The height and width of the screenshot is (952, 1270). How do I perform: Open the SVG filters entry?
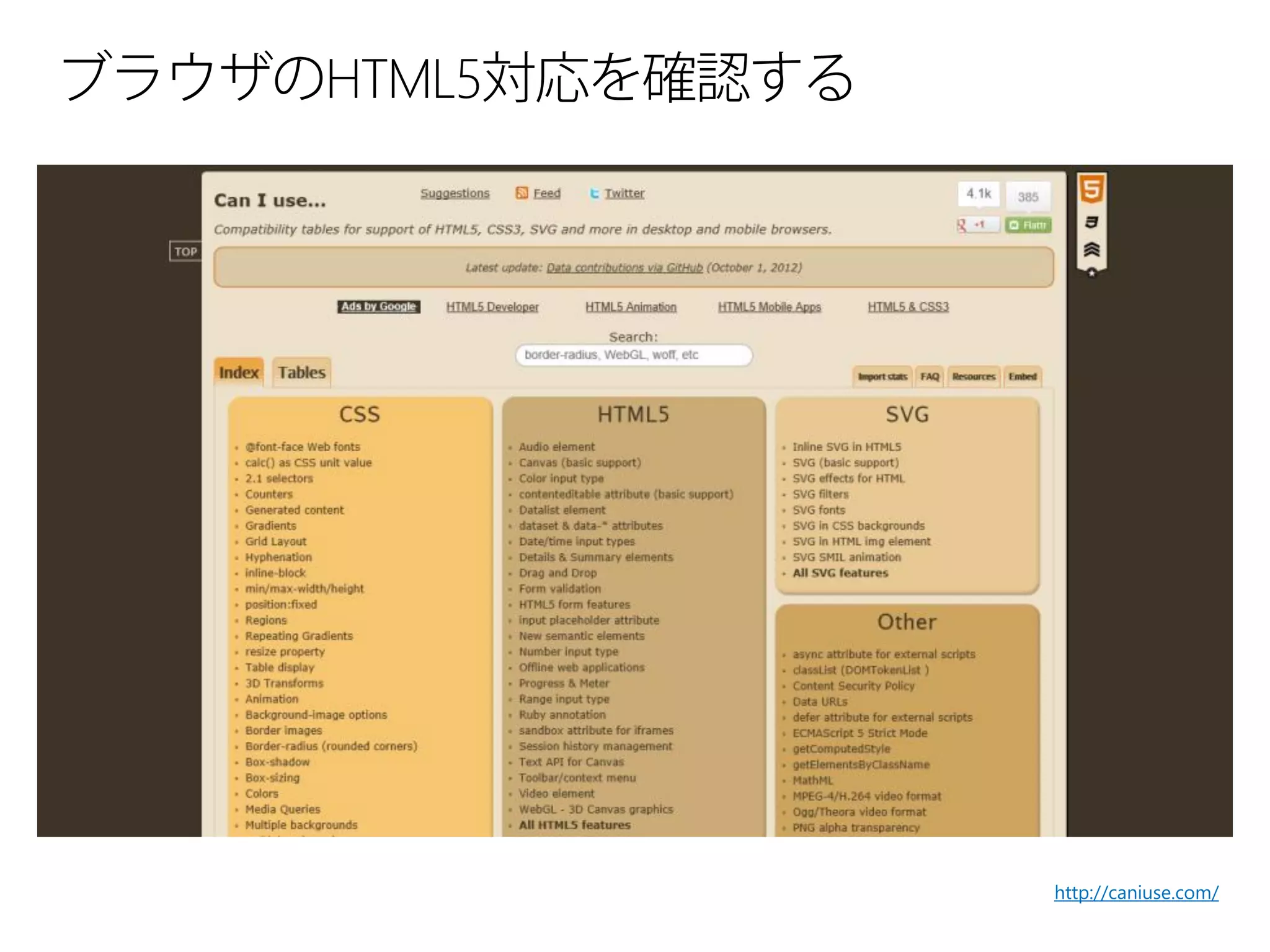(x=820, y=495)
